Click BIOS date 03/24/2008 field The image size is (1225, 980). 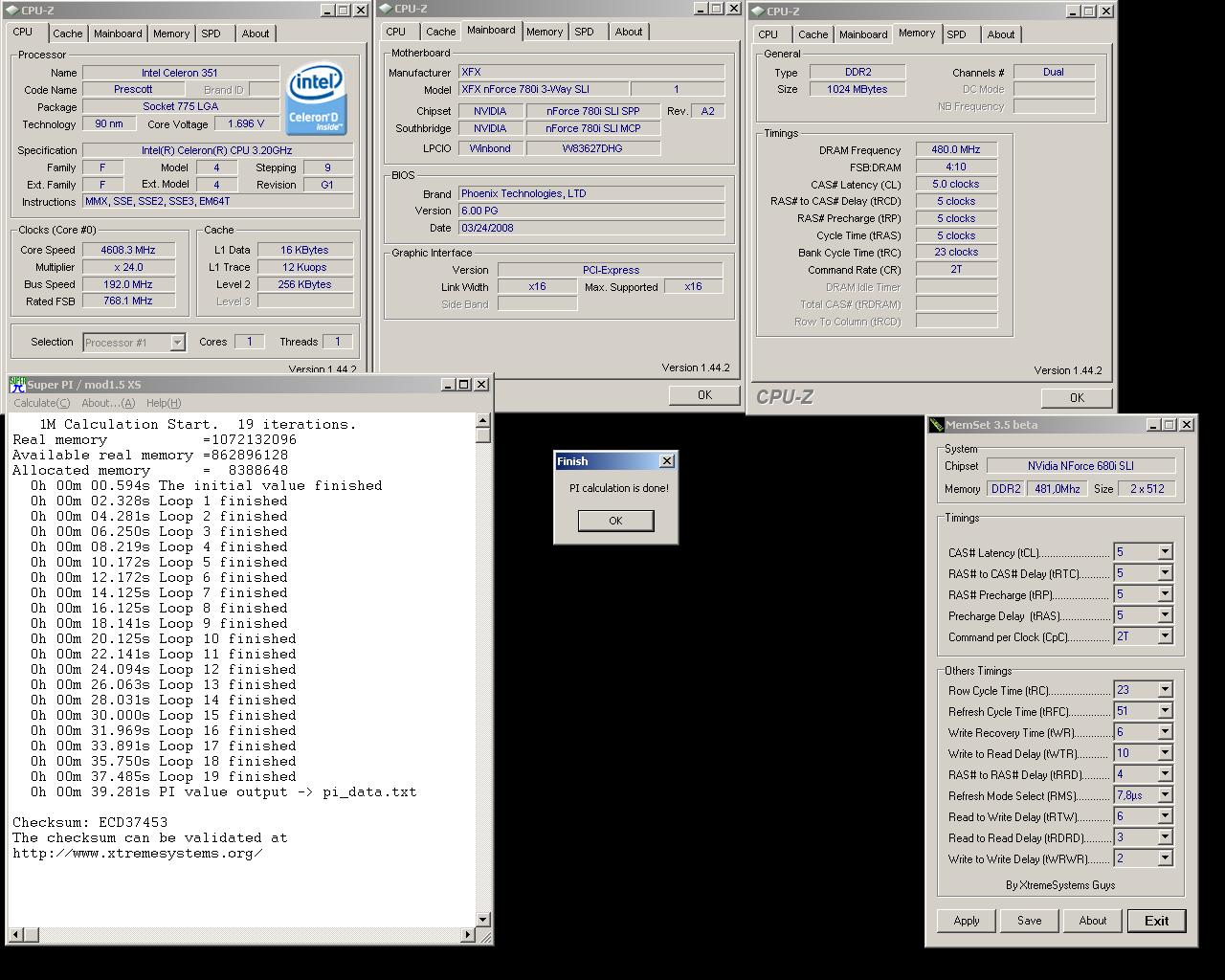(x=591, y=228)
